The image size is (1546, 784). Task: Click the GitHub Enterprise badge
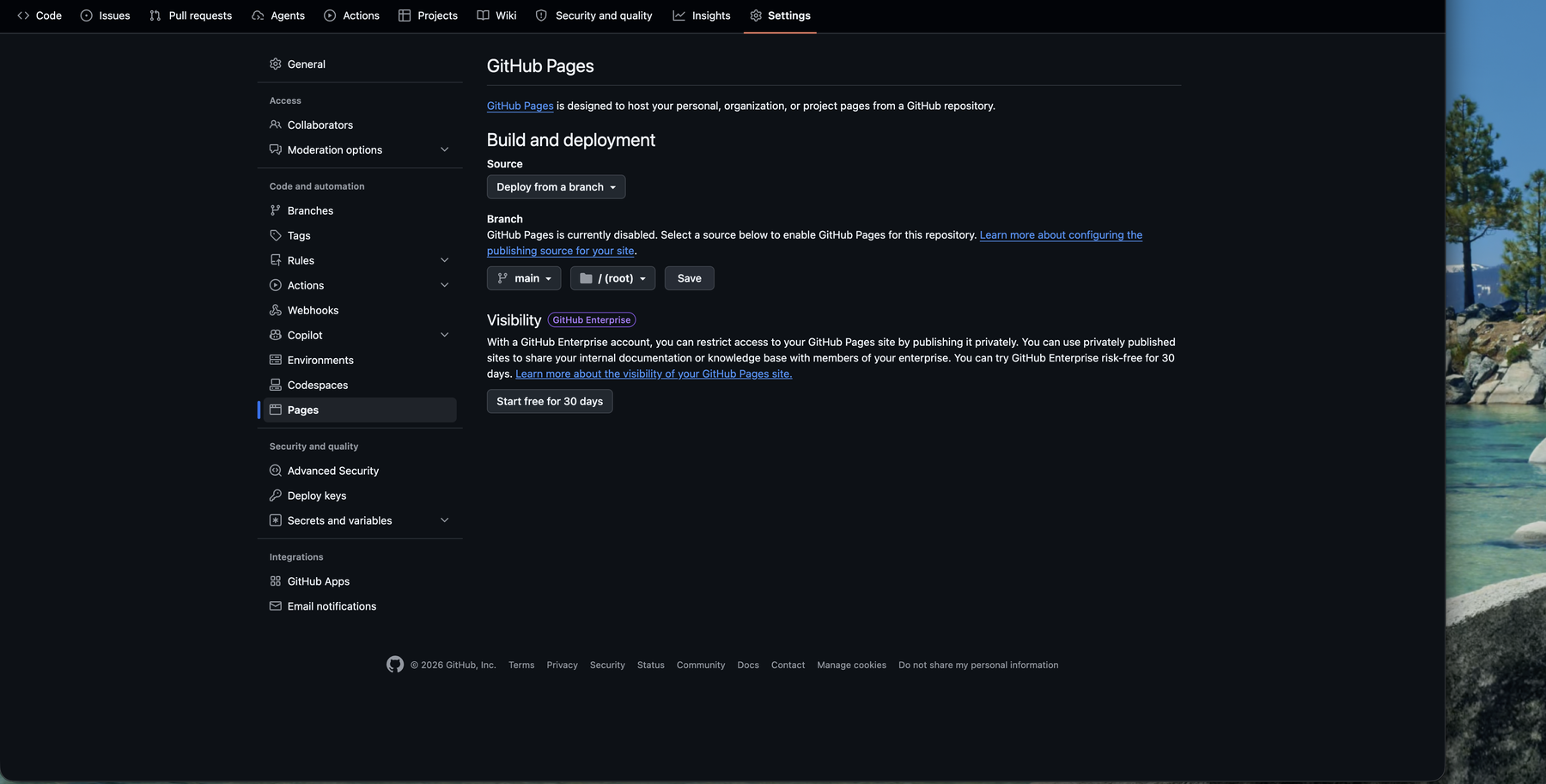(592, 320)
